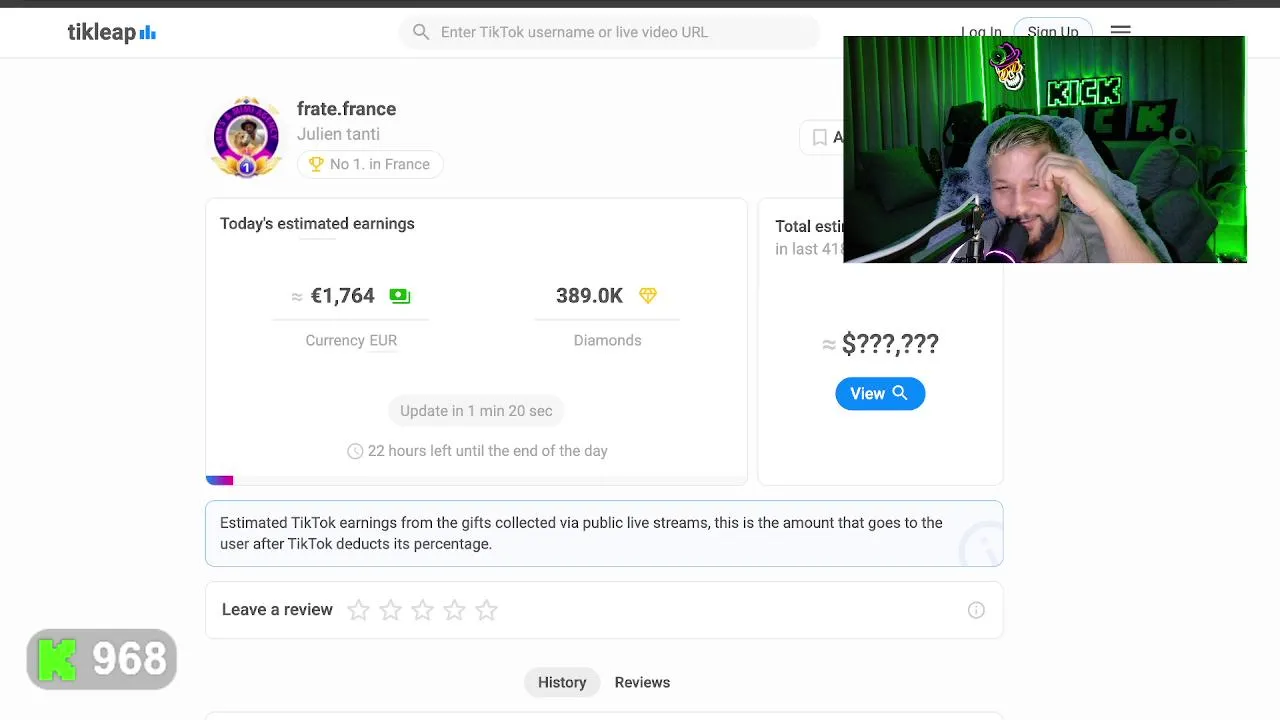Click the Leave a review label
Image resolution: width=1280 pixels, height=720 pixels.
point(277,609)
